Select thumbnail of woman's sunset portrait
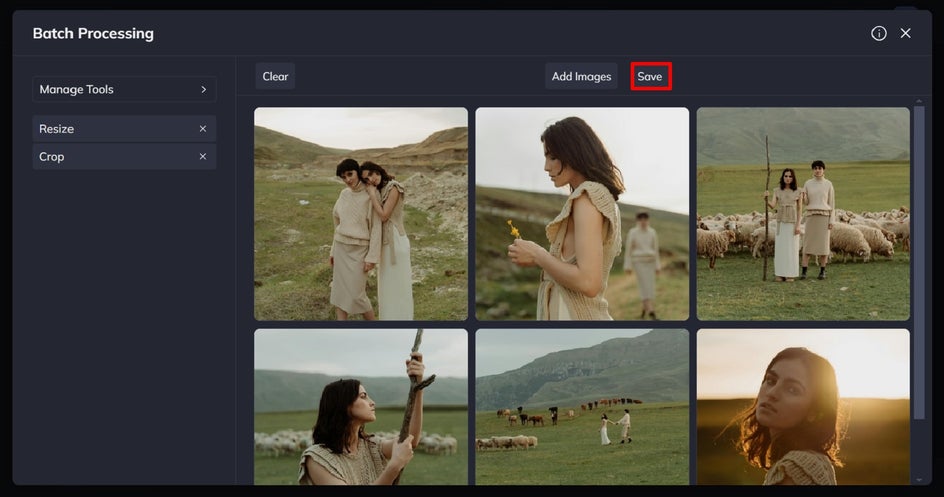The width and height of the screenshot is (944, 497). click(803, 407)
